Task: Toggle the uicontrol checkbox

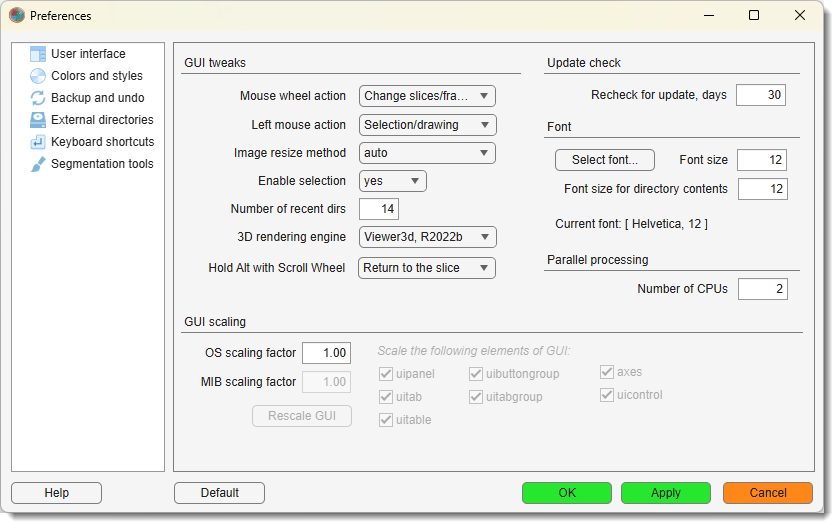Action: (606, 395)
